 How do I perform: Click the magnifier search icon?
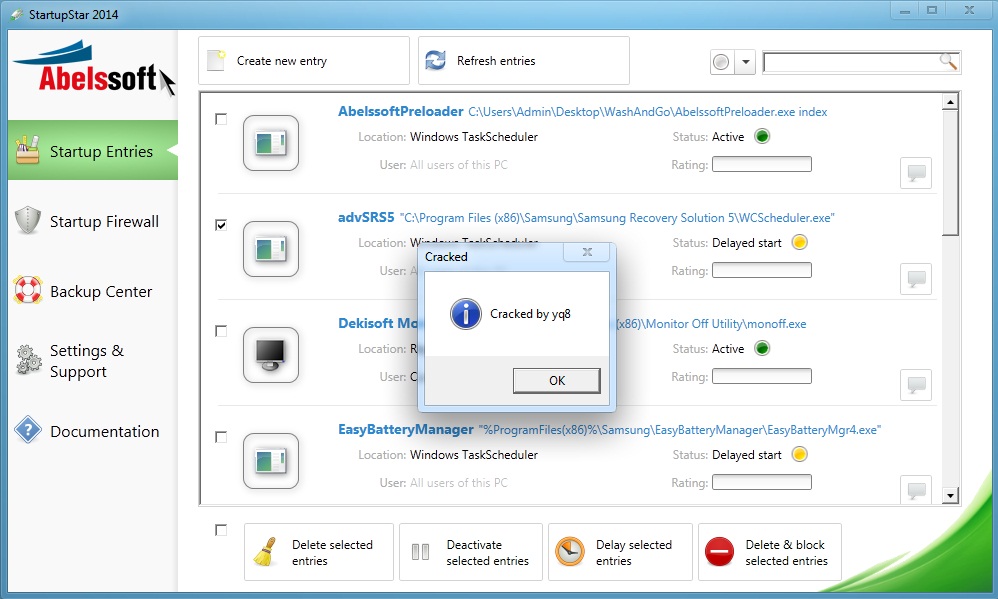coord(948,61)
